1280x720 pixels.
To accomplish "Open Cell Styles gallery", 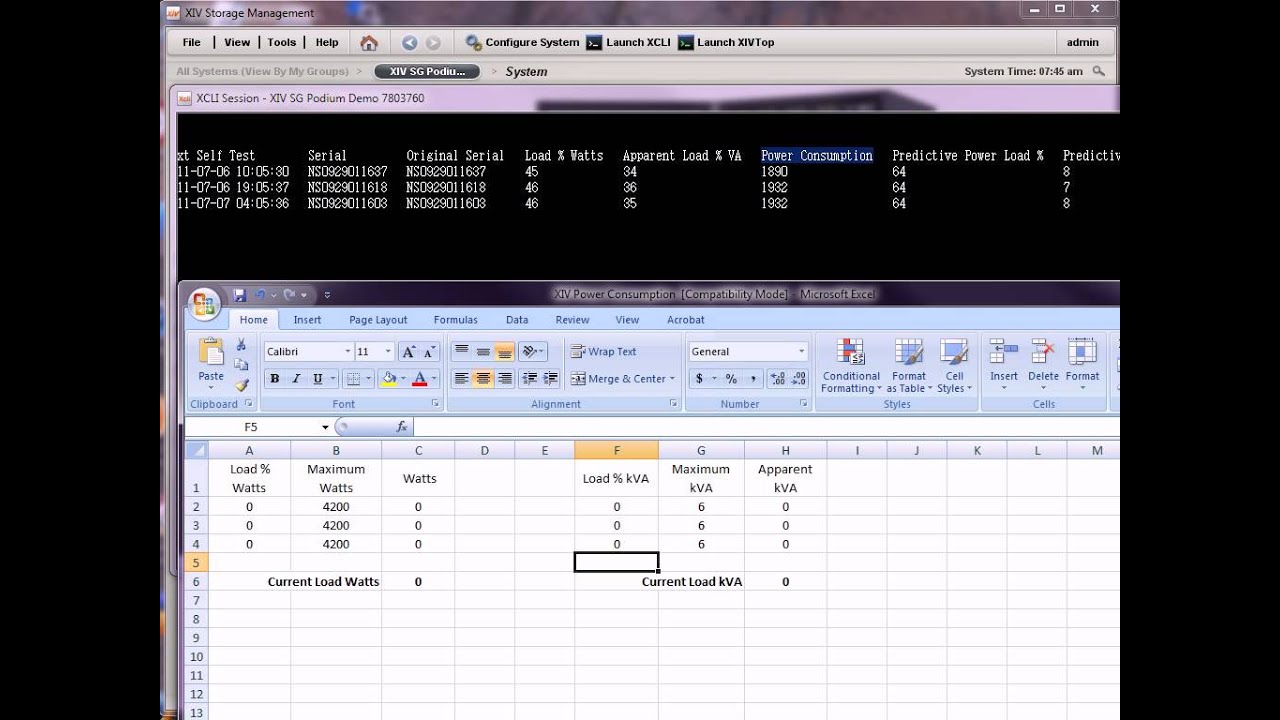I will (954, 366).
